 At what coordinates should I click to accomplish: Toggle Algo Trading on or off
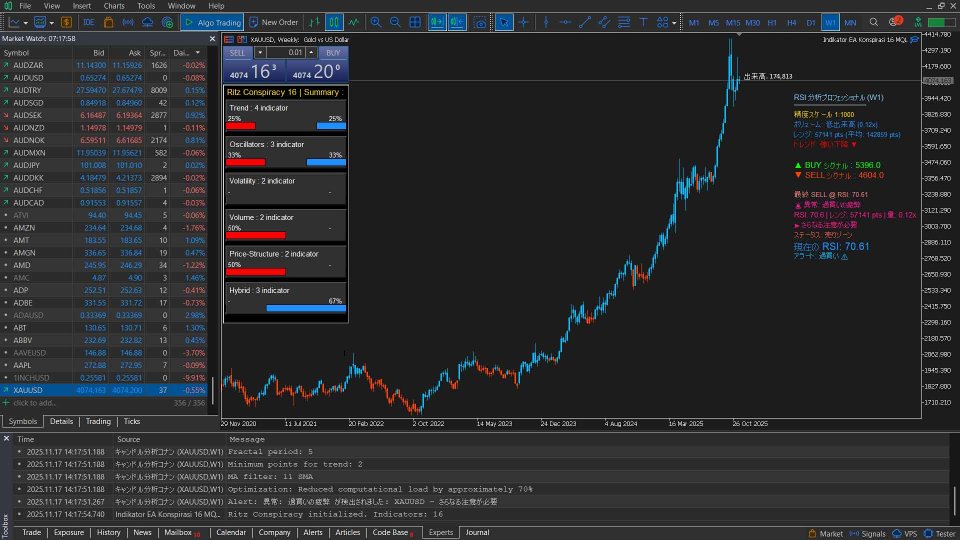[x=212, y=22]
